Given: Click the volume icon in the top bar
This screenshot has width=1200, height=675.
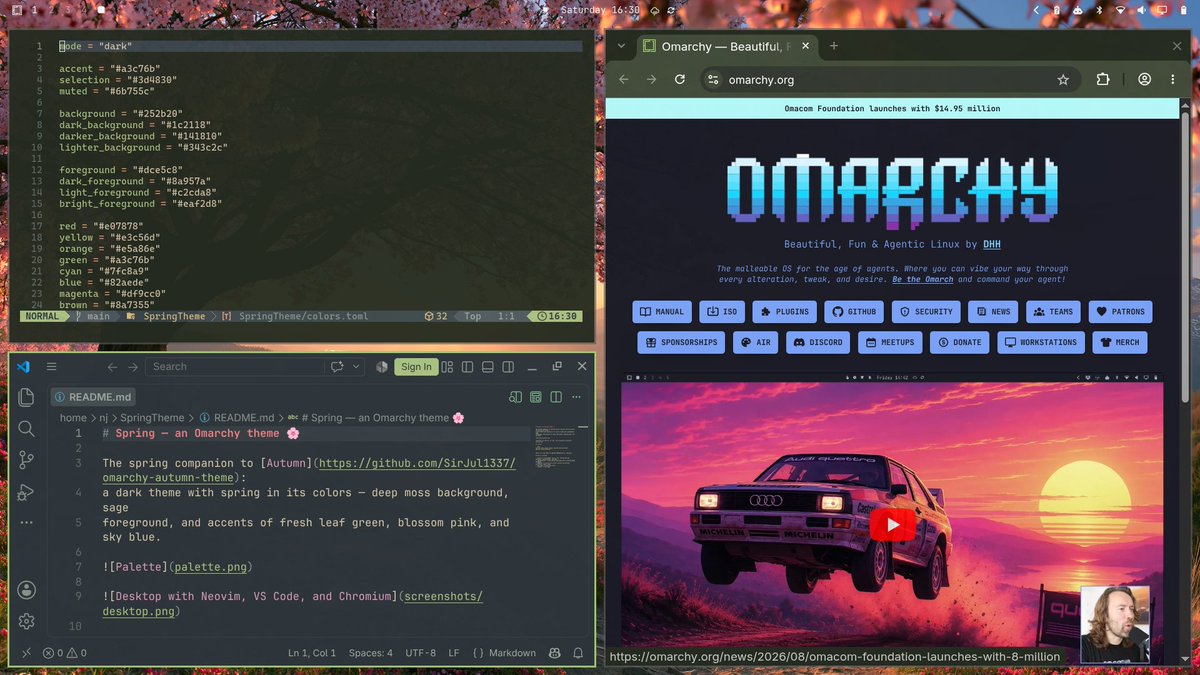Looking at the screenshot, I should click(1141, 10).
